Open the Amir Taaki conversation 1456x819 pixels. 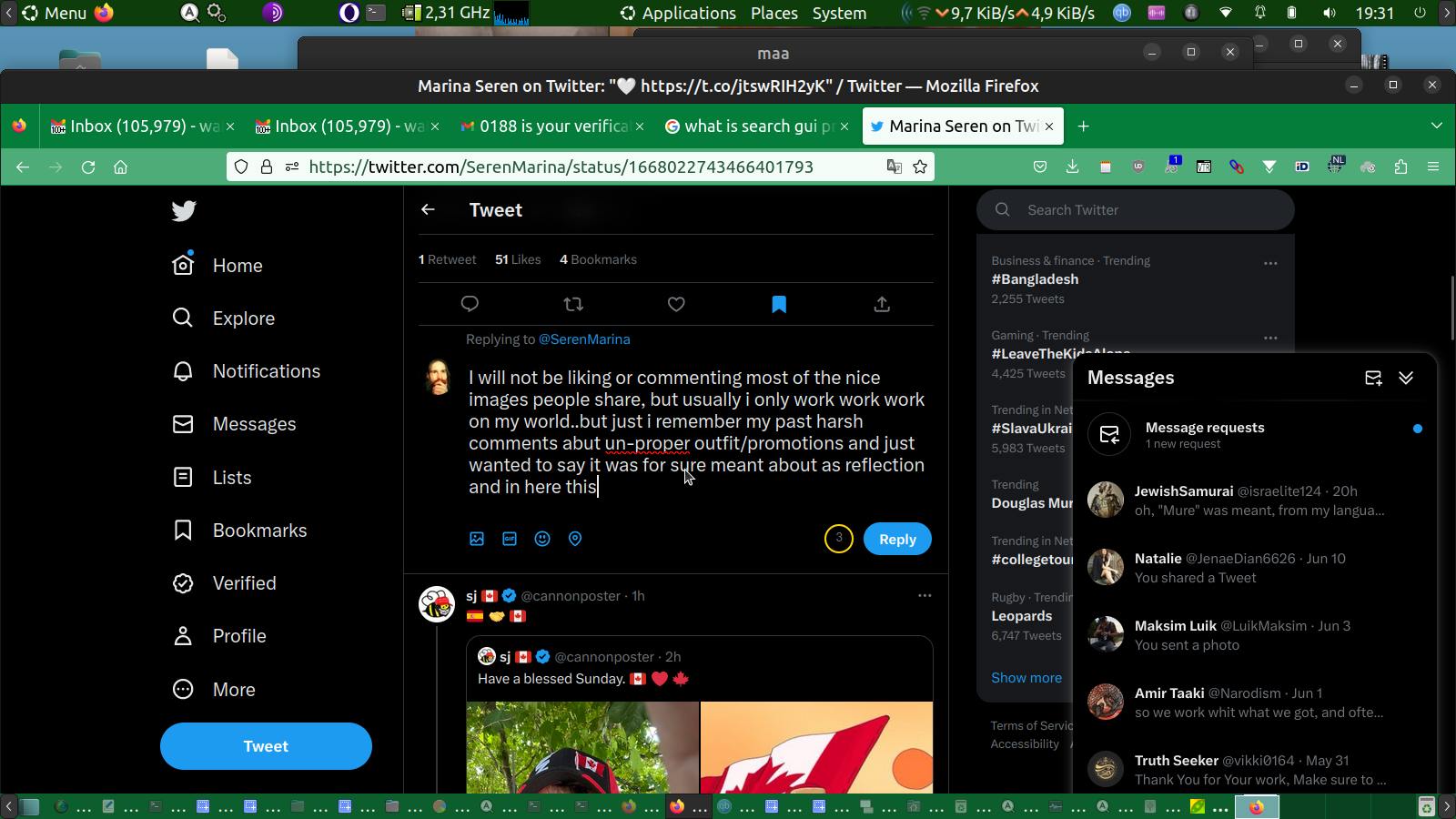1255,703
